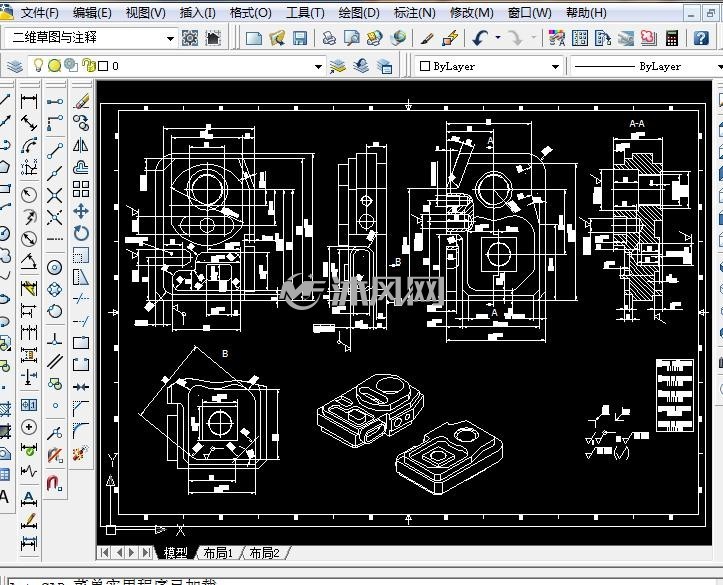
Task: Select the Mirror tool
Action: click(81, 145)
